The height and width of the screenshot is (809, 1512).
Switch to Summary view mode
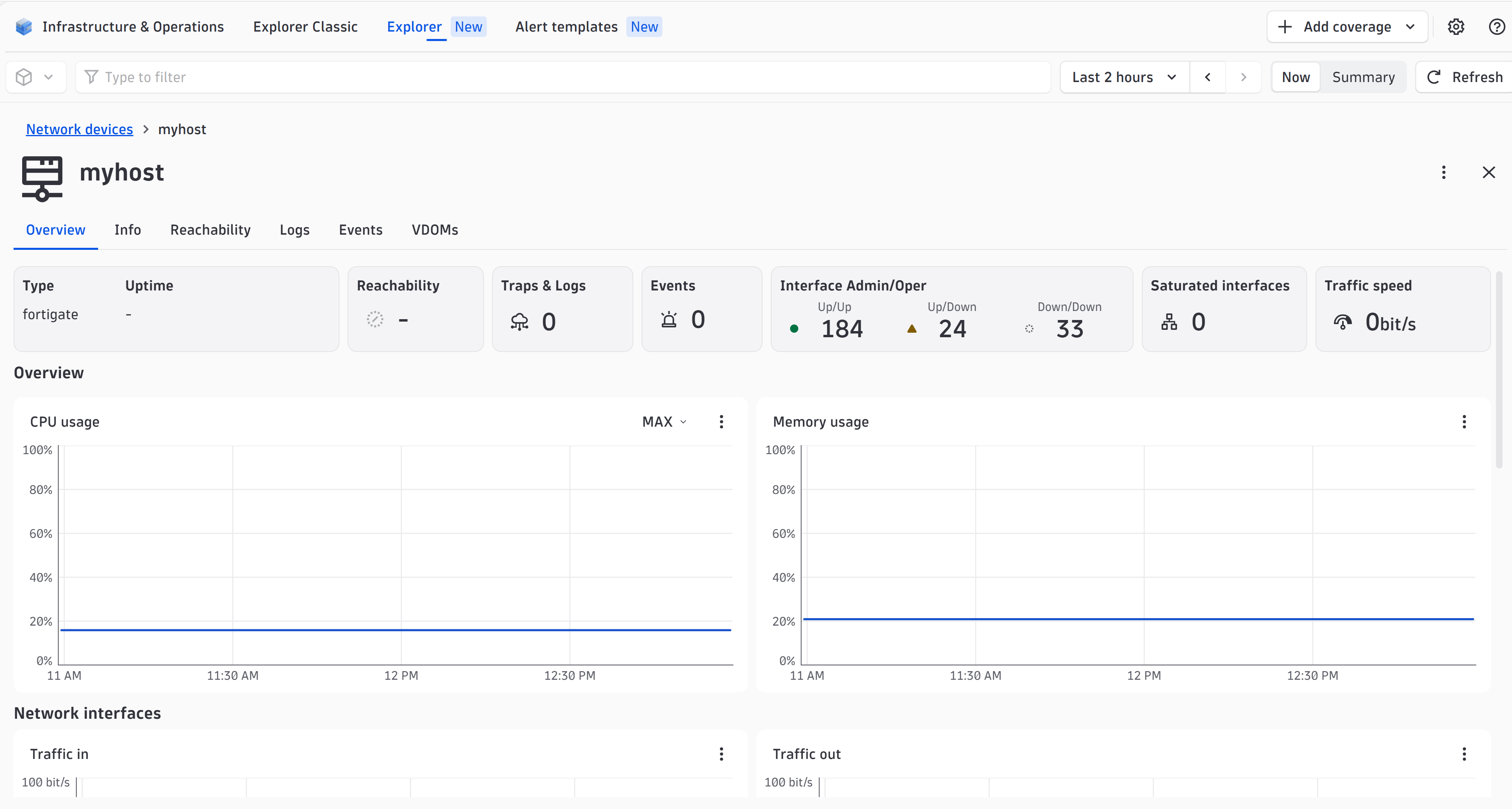click(x=1363, y=78)
